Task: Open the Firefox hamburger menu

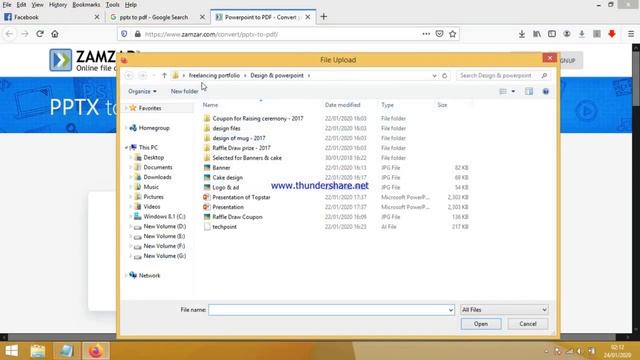Action: tap(631, 34)
